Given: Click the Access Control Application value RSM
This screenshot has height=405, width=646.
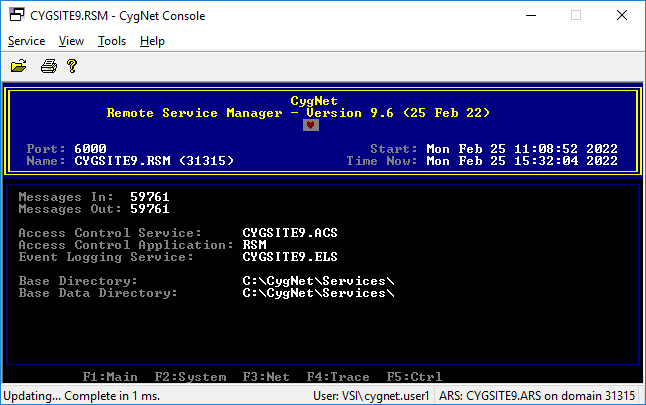Looking at the screenshot, I should pos(254,244).
